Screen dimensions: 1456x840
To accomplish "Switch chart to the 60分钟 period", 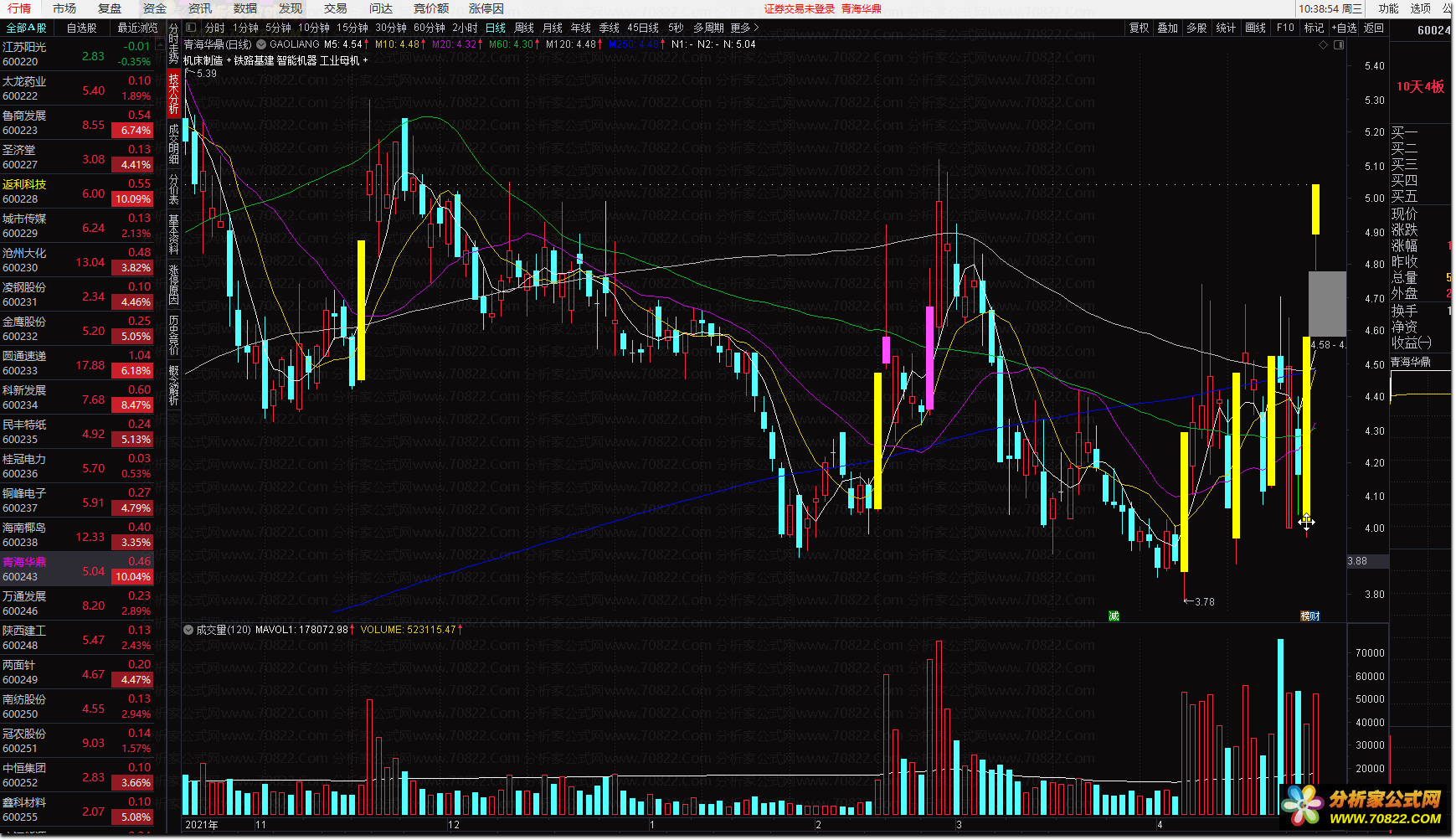I will click(x=430, y=28).
